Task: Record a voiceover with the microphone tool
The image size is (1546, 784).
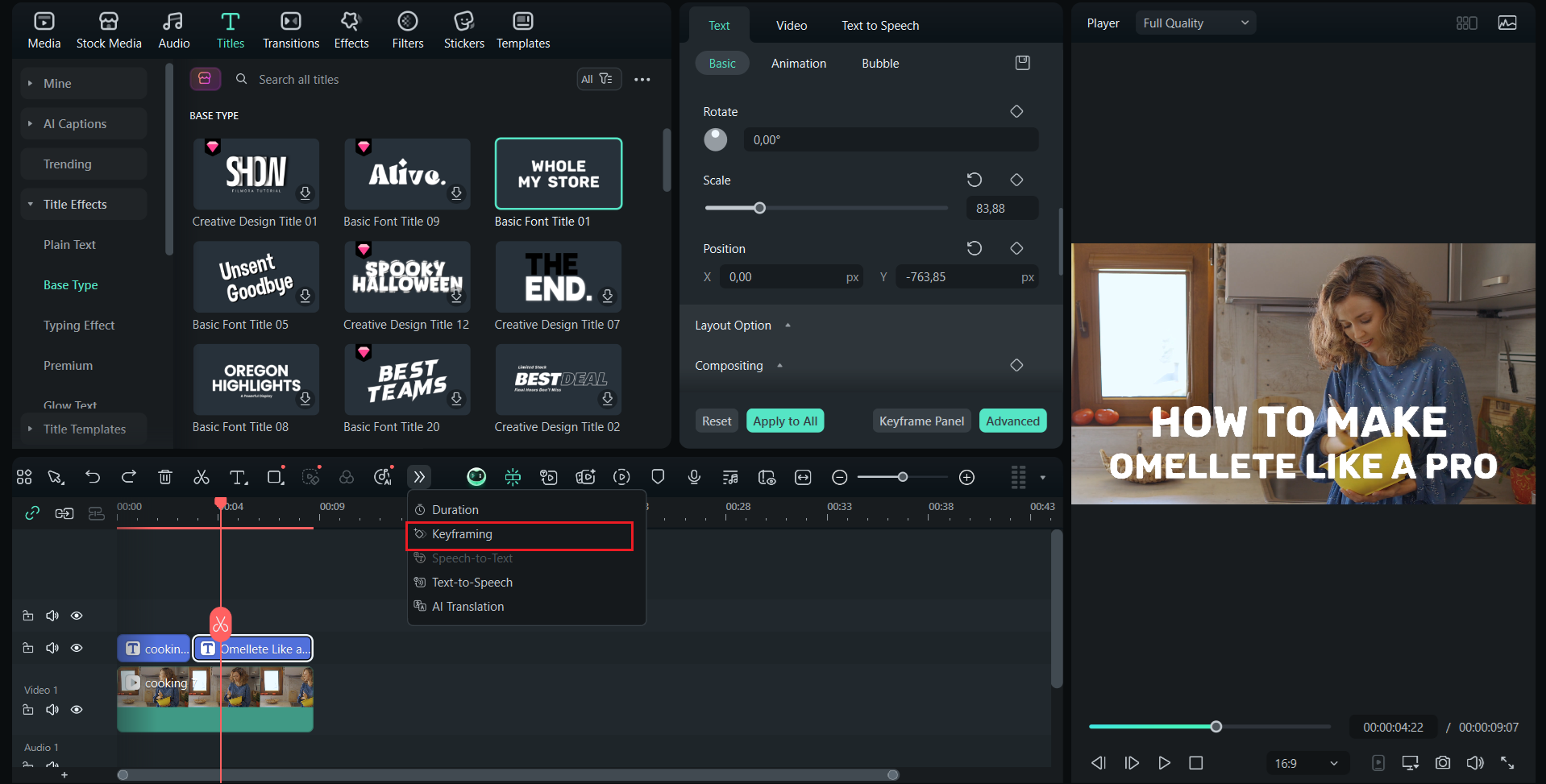Action: pyautogui.click(x=693, y=476)
